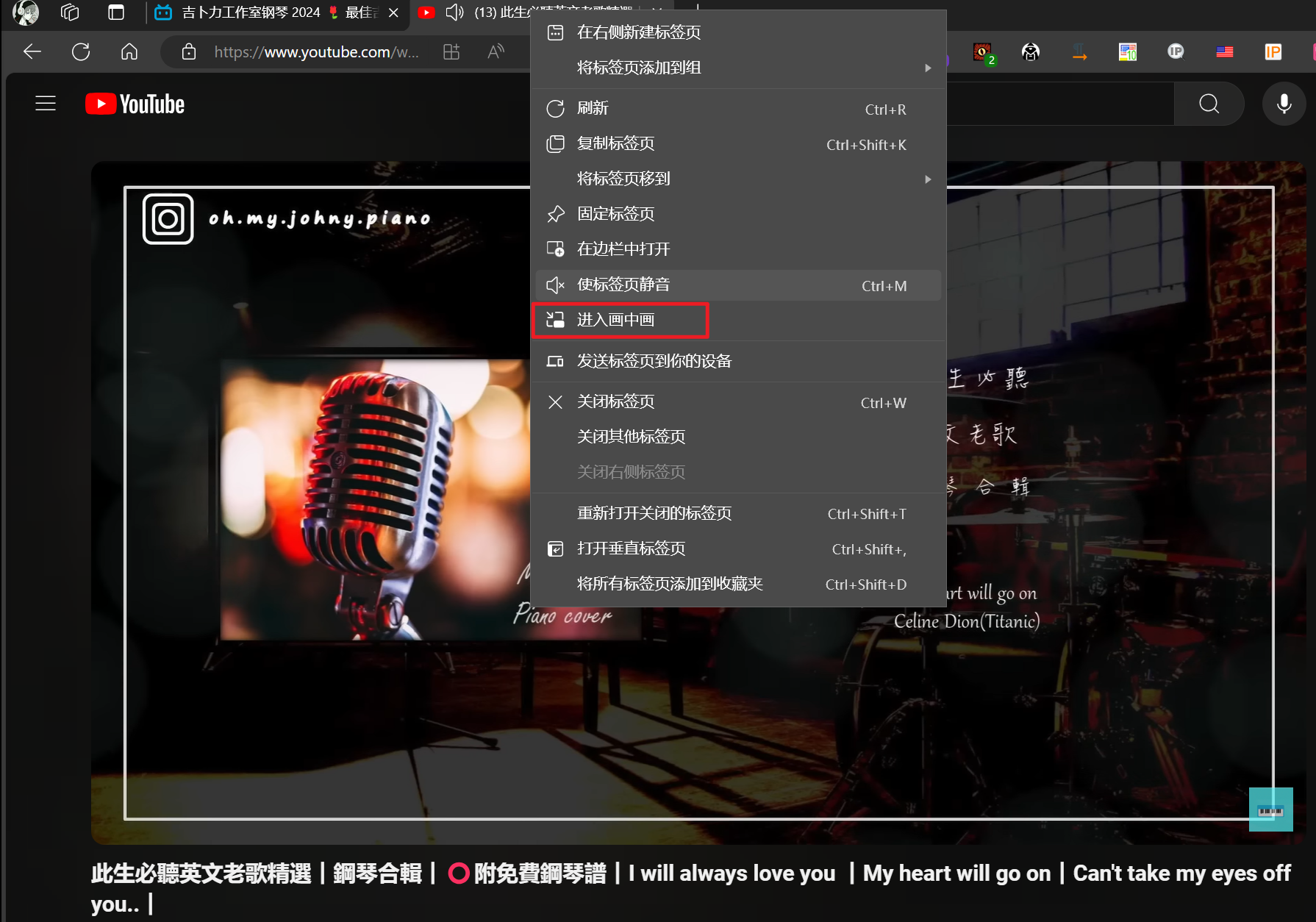Open the browser home page icon

click(x=129, y=51)
